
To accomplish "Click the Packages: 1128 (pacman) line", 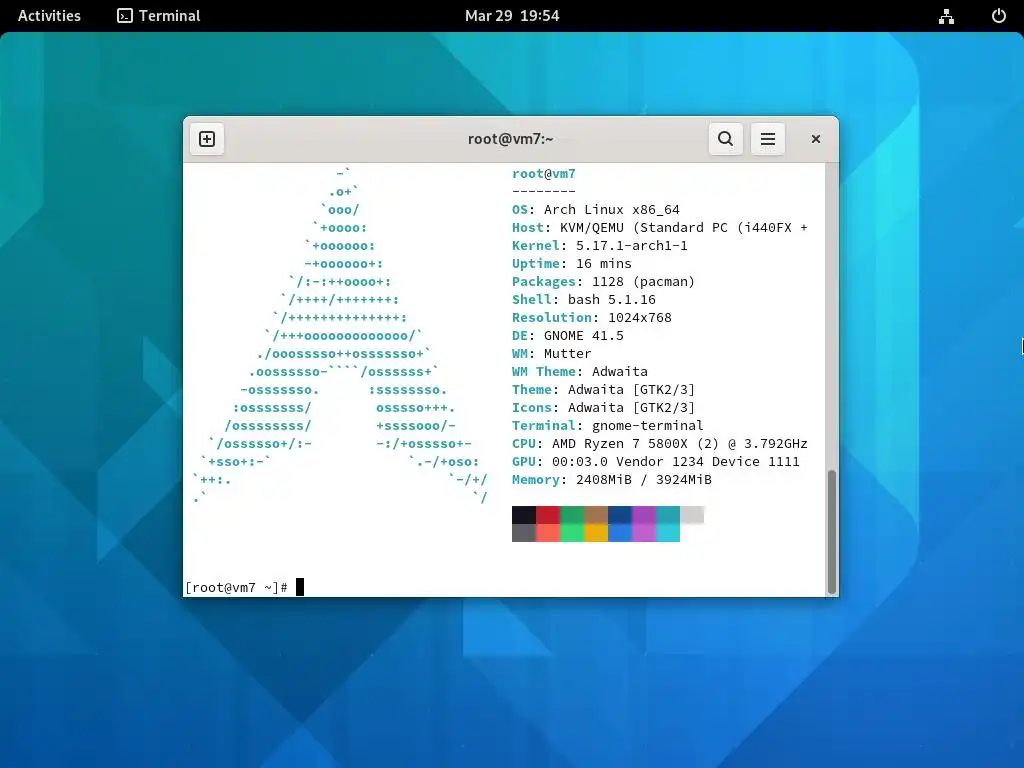I will click(x=603, y=281).
